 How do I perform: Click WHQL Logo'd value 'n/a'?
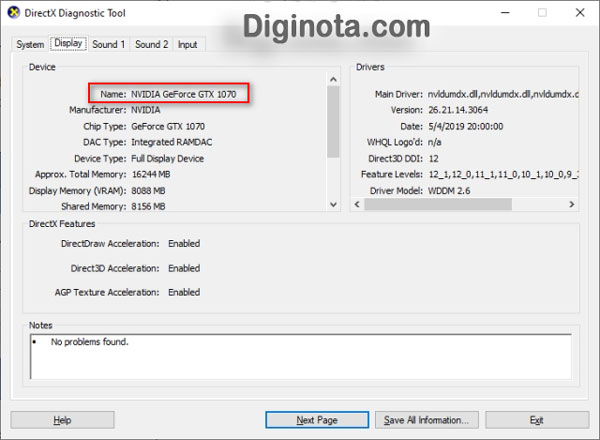(435, 142)
